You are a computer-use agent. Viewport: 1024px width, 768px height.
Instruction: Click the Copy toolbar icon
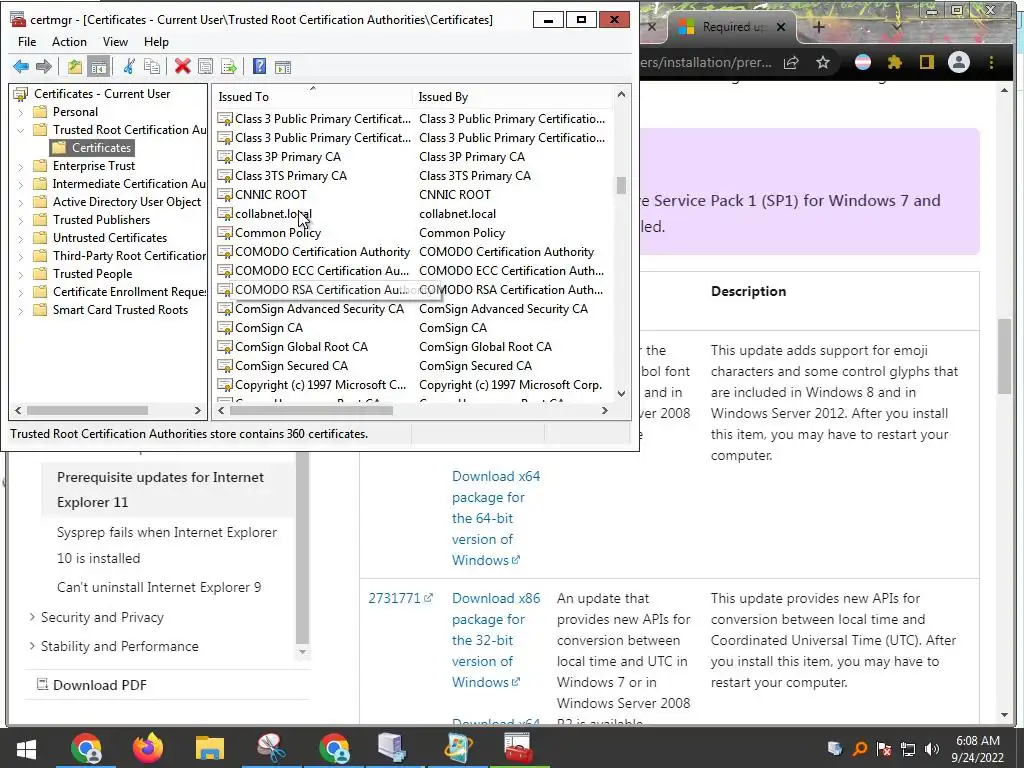coord(152,67)
